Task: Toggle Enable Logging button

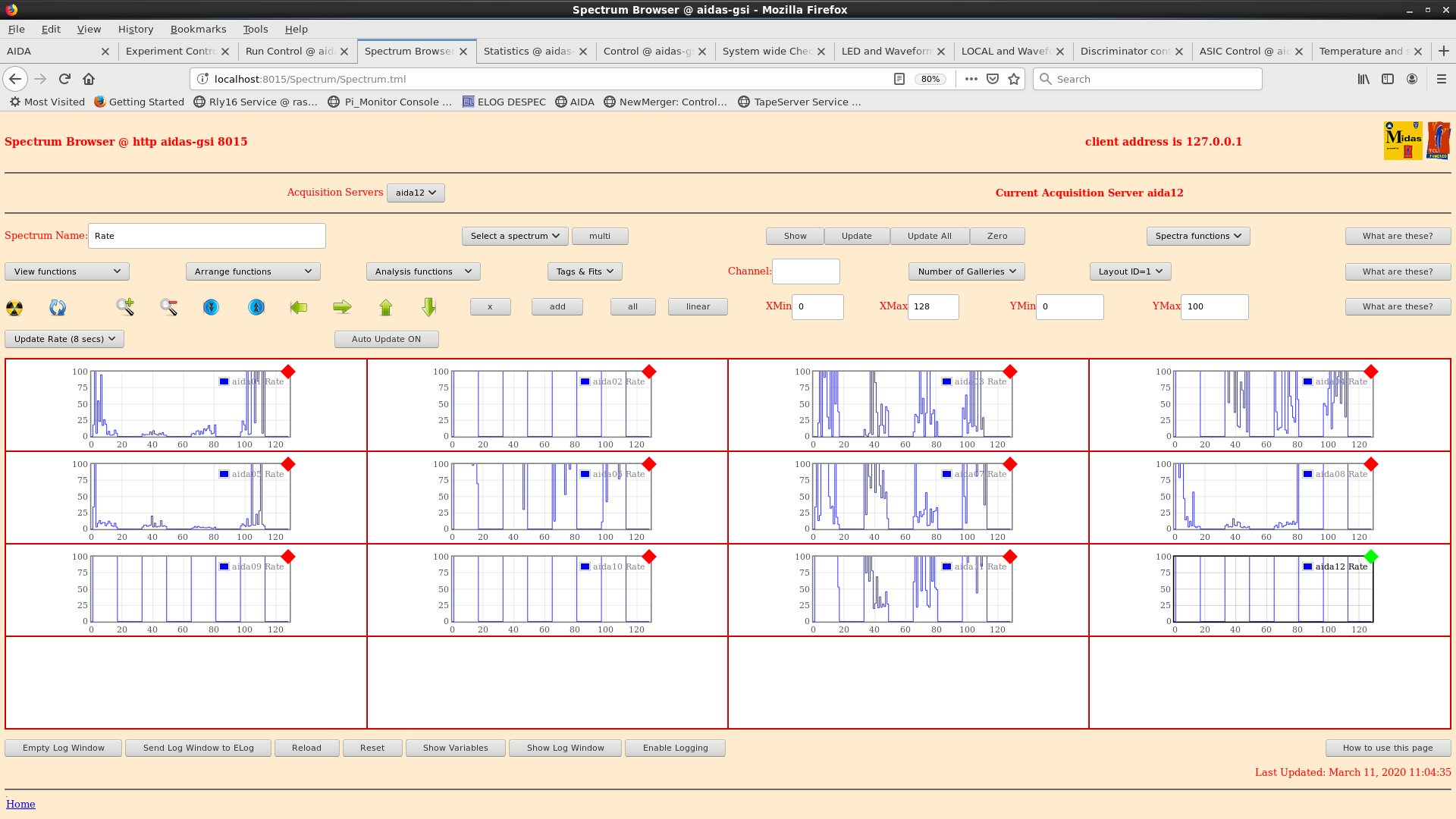Action: click(675, 748)
